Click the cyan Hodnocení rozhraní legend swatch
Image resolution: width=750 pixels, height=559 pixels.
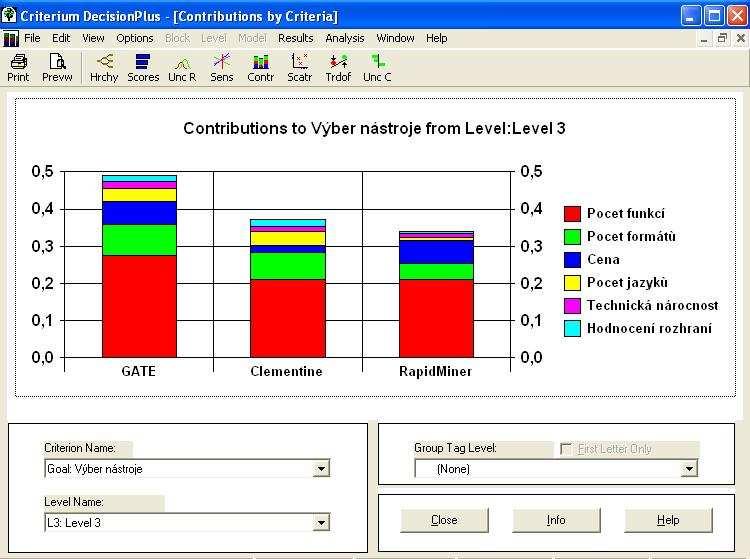573,329
